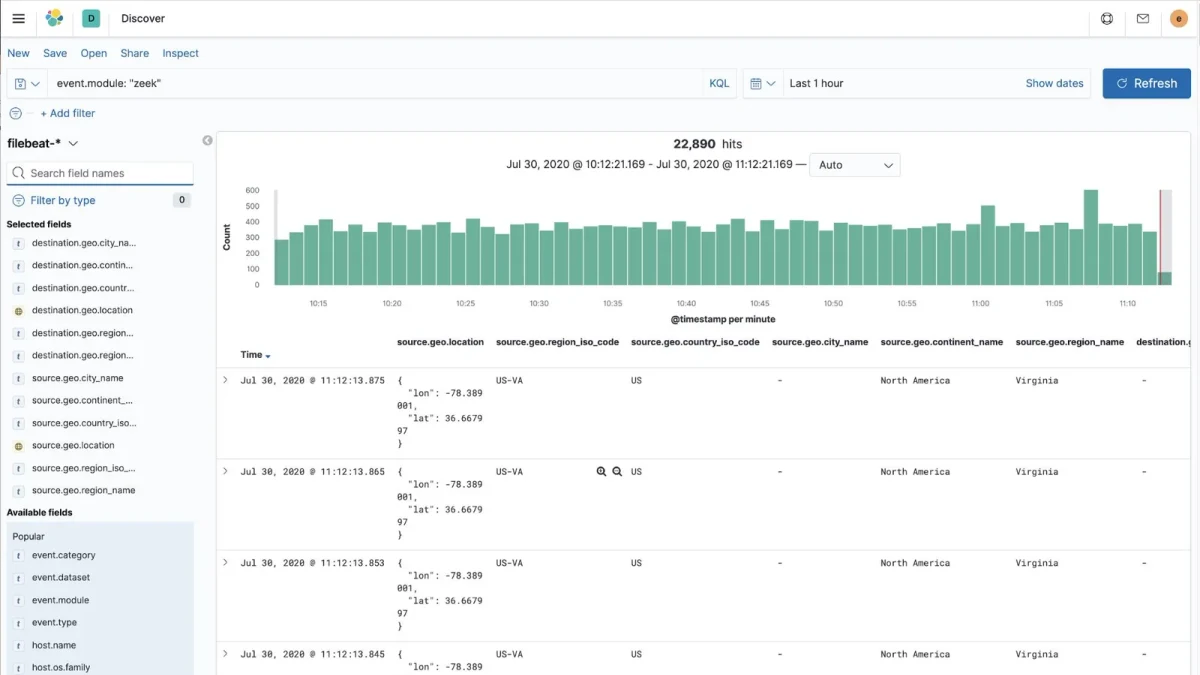This screenshot has height=675, width=1200.
Task: Open saved query menu icon
Action: [x=27, y=84]
